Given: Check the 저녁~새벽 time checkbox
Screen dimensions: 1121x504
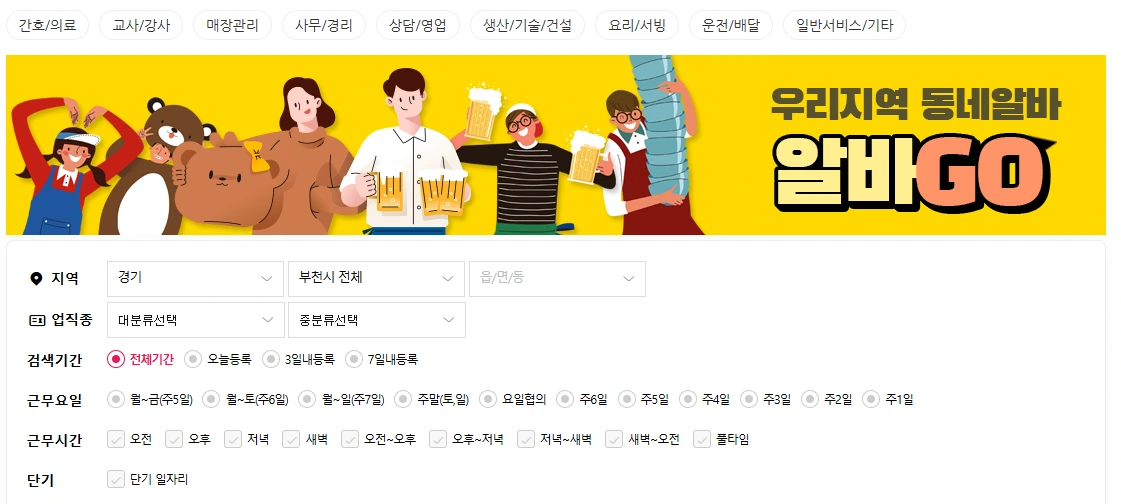Looking at the screenshot, I should pyautogui.click(x=526, y=439).
